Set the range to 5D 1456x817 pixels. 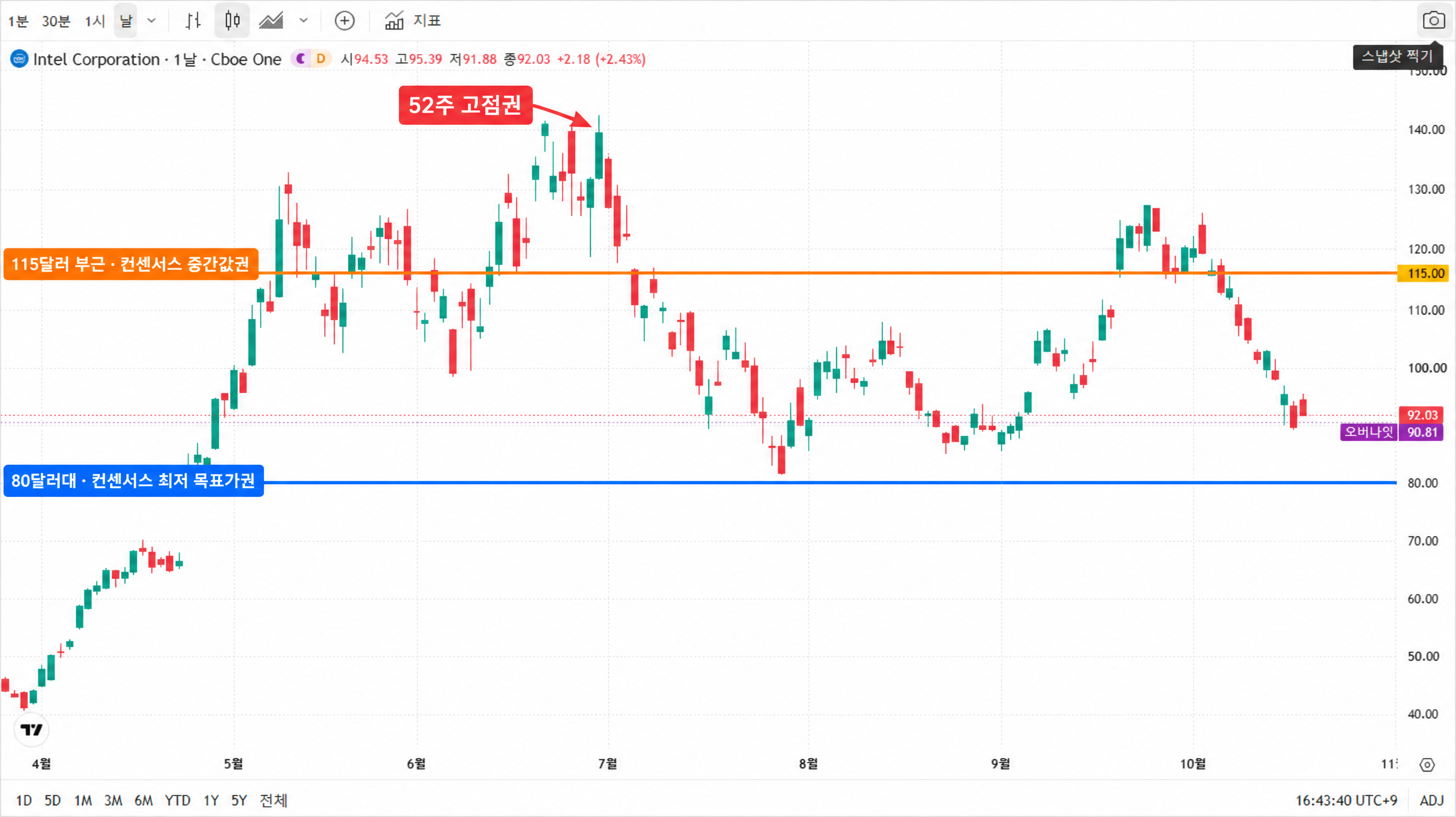click(53, 800)
